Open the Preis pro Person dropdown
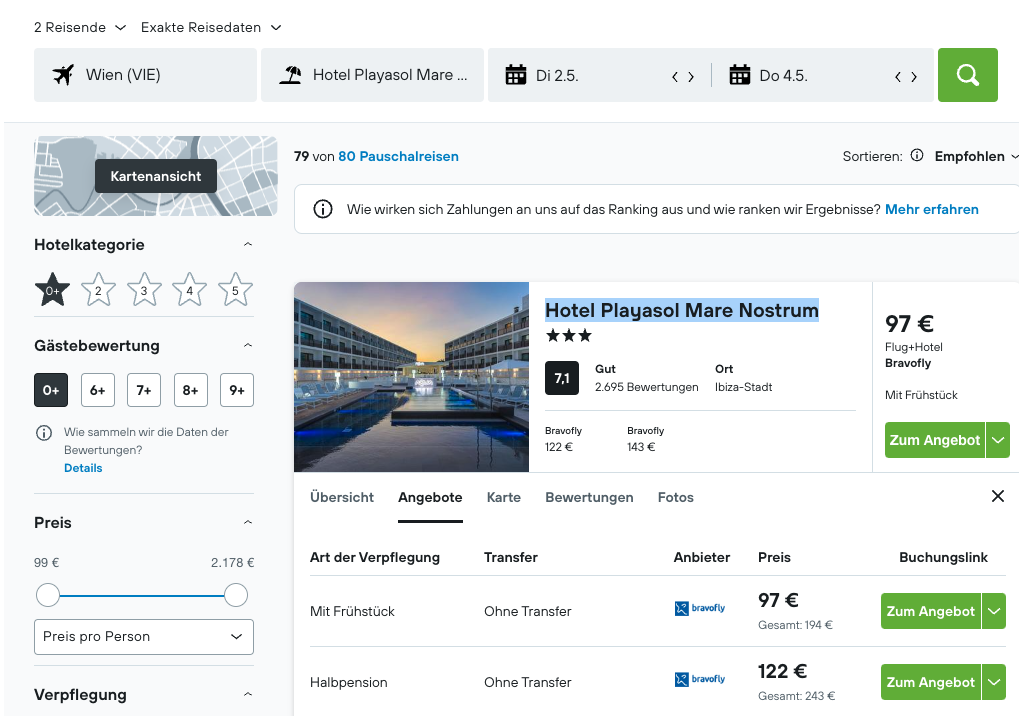 click(144, 637)
